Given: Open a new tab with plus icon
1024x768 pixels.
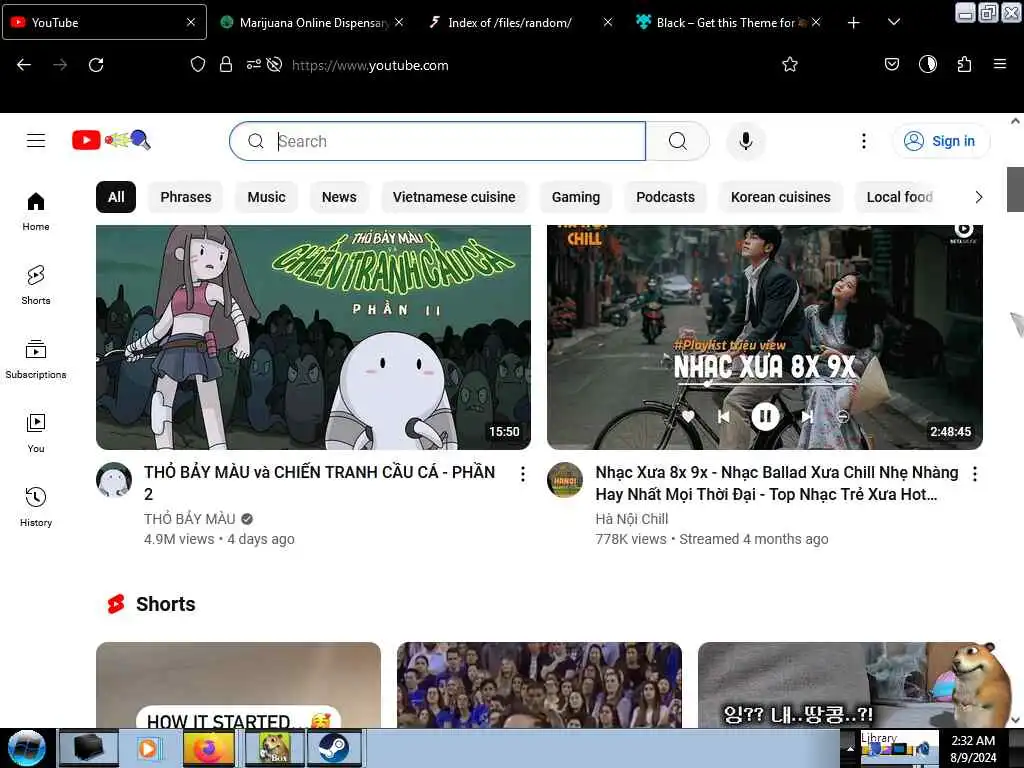Looking at the screenshot, I should pos(853,23).
